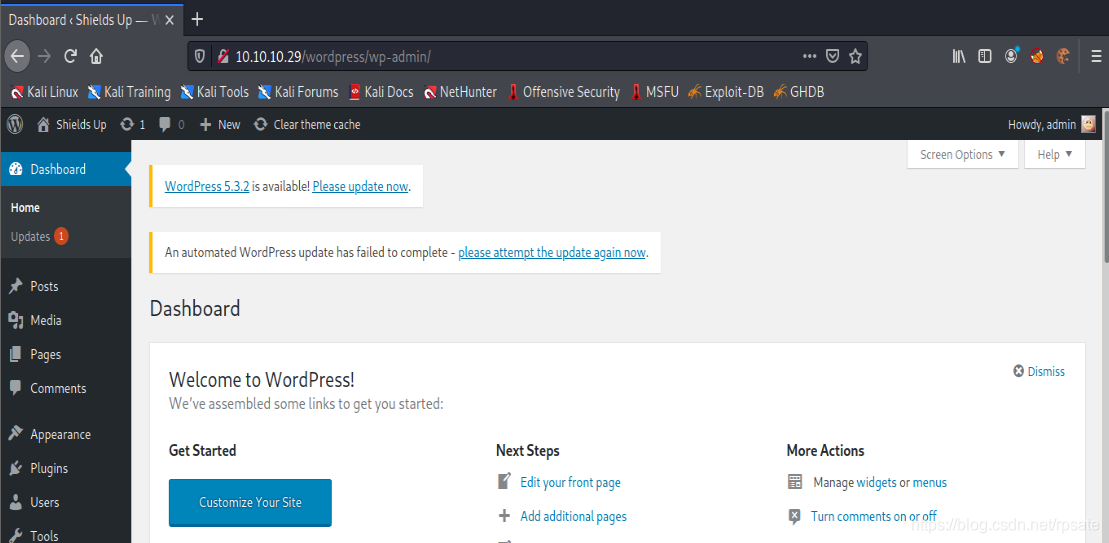Open the Add additional pages link

[x=574, y=516]
